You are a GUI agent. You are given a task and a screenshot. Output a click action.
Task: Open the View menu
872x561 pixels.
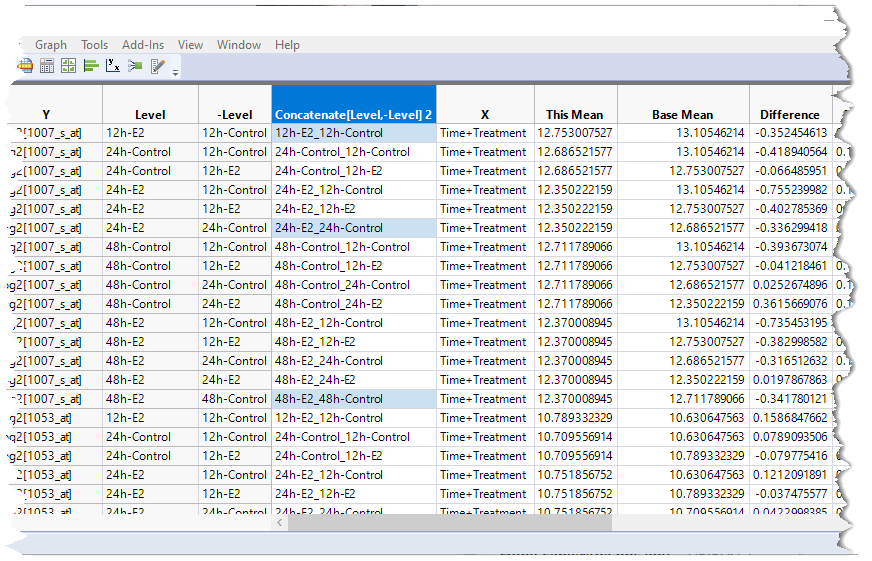190,45
